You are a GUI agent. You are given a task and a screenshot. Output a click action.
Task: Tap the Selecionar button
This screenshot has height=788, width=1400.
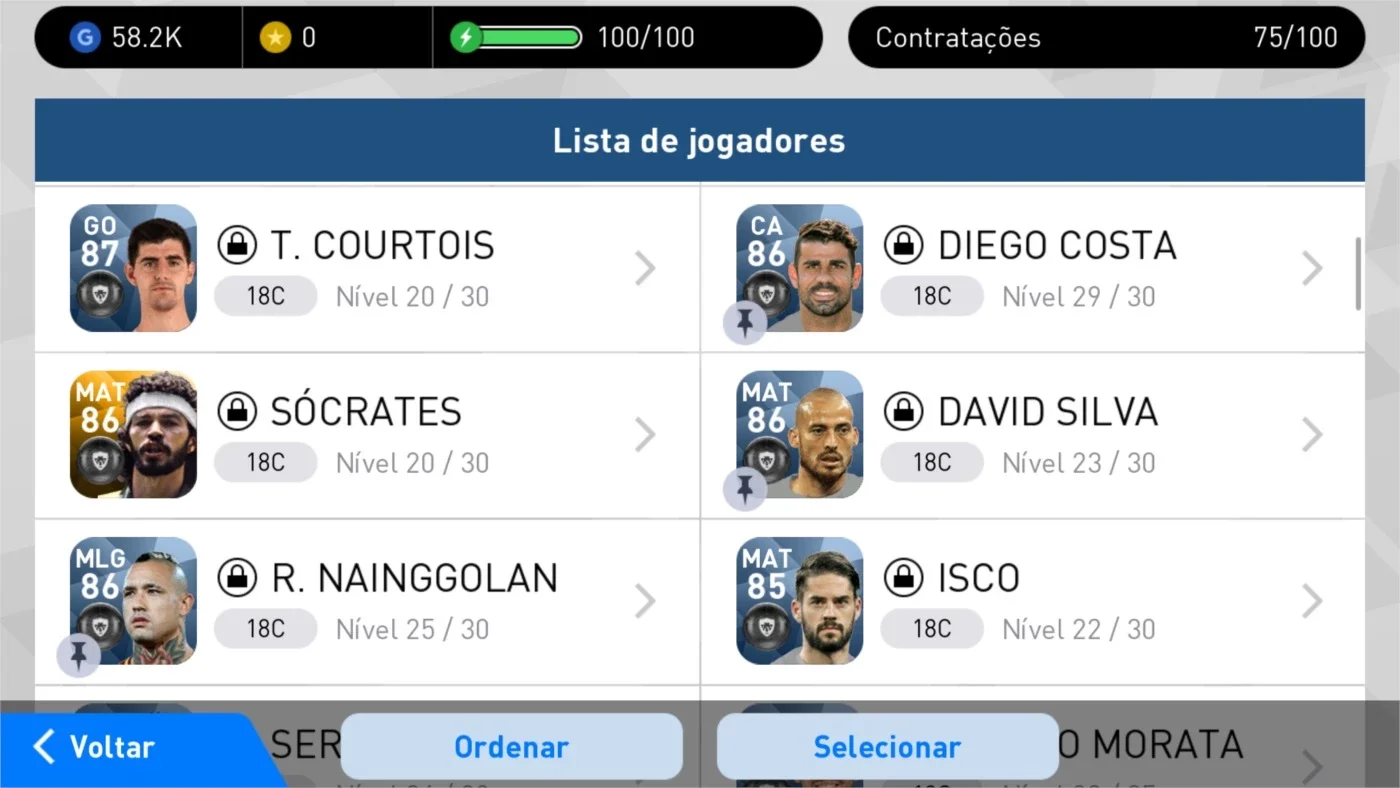click(x=887, y=746)
